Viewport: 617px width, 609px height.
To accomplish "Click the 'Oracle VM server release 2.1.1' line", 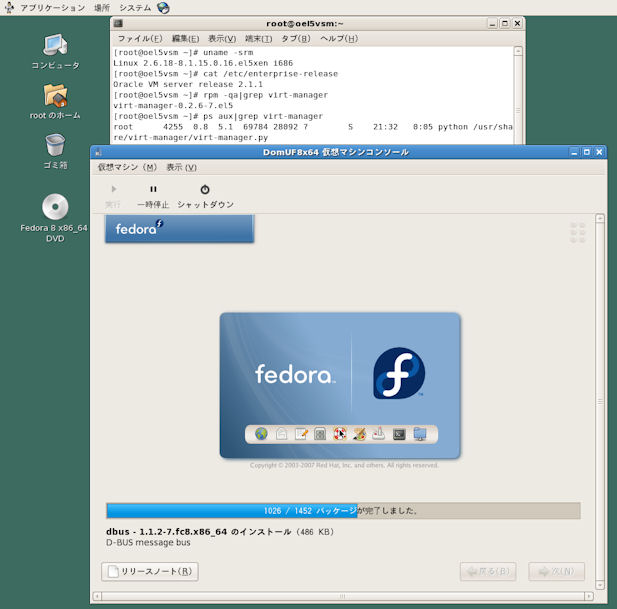I will click(188, 84).
